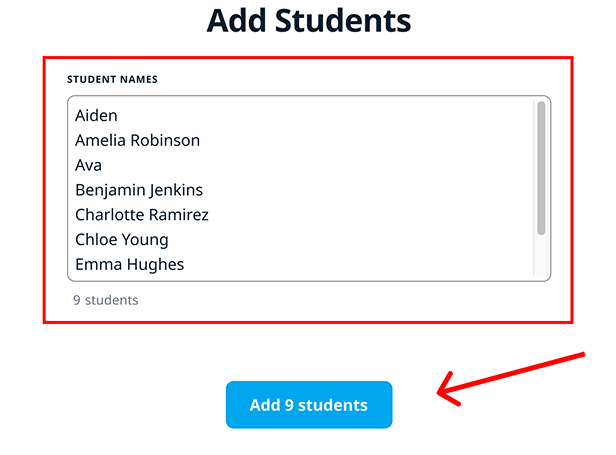
Task: Click the surname Ramirez in the names box
Action: pos(178,215)
